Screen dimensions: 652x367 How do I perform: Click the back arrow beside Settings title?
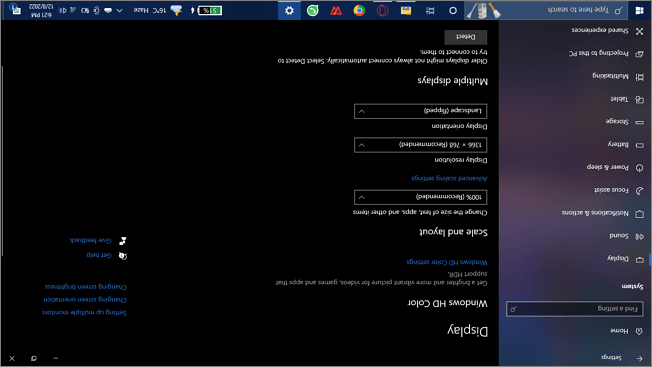[640, 358]
